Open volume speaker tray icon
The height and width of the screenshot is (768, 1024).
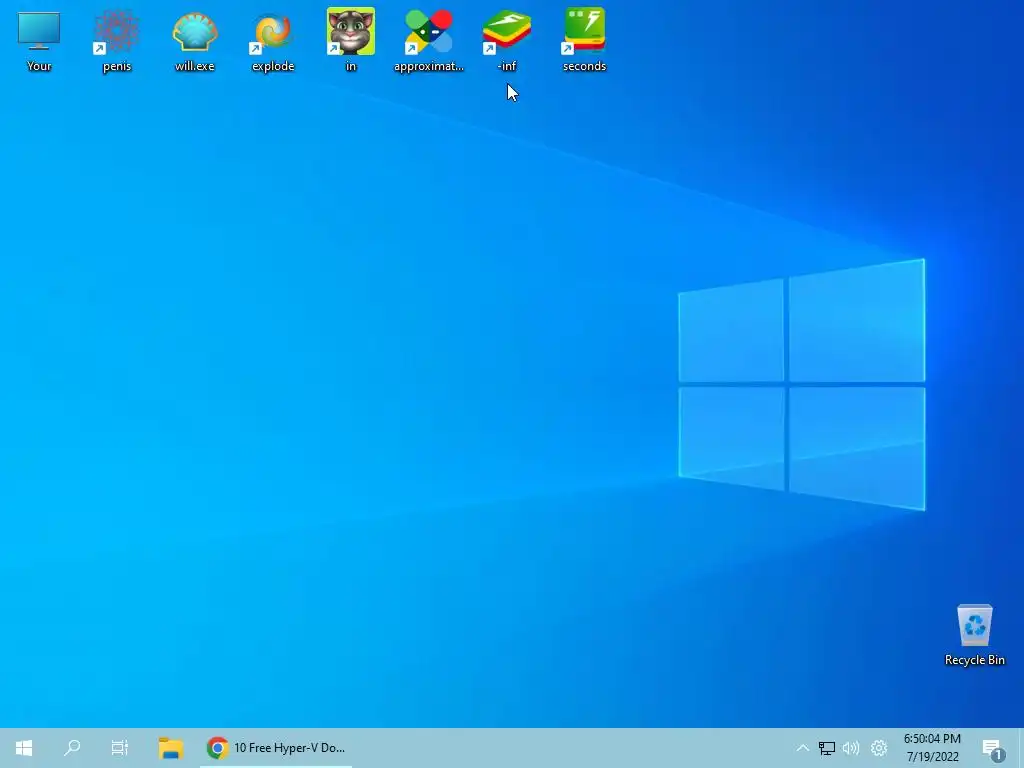click(851, 748)
